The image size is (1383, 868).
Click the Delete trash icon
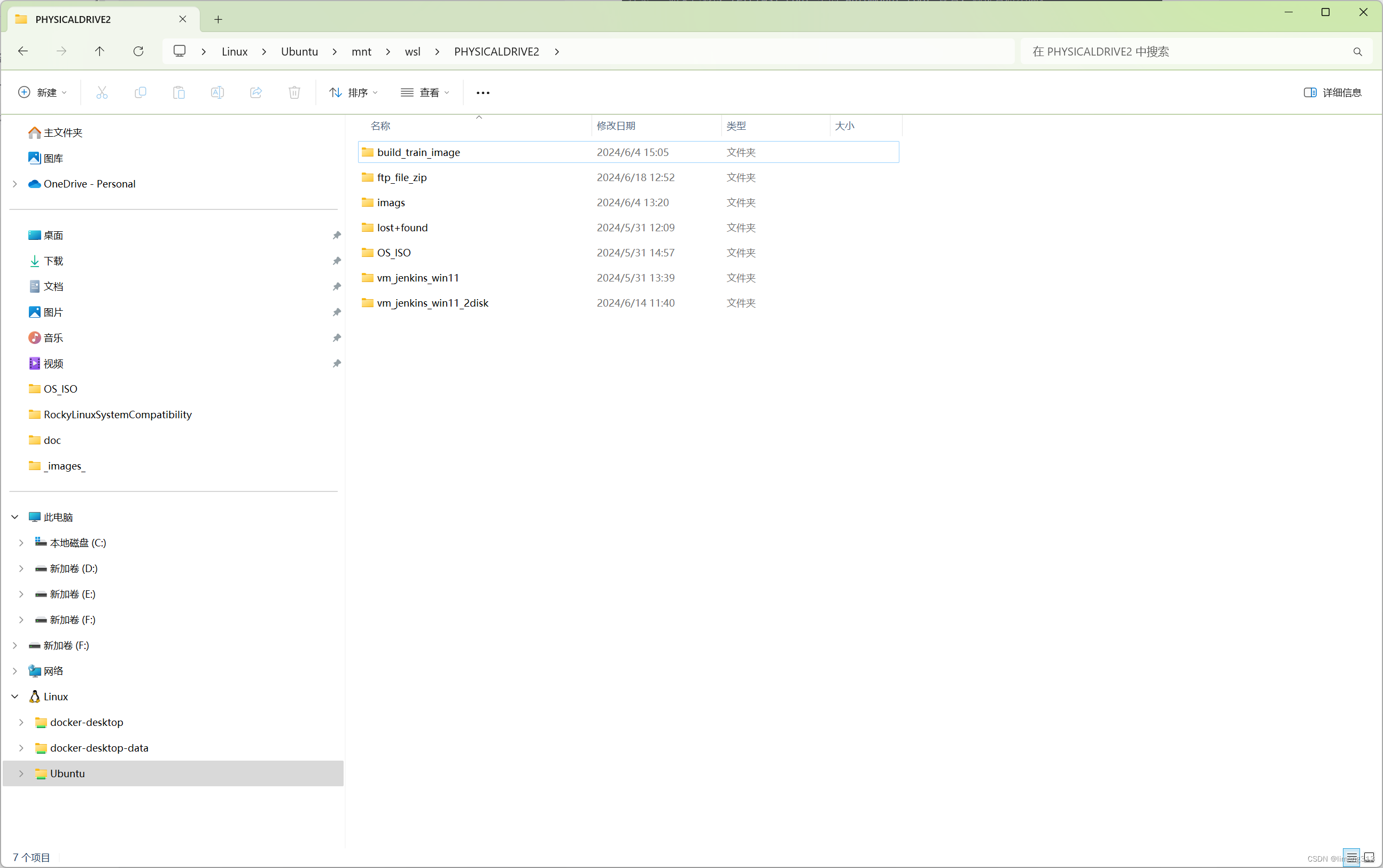coord(294,92)
